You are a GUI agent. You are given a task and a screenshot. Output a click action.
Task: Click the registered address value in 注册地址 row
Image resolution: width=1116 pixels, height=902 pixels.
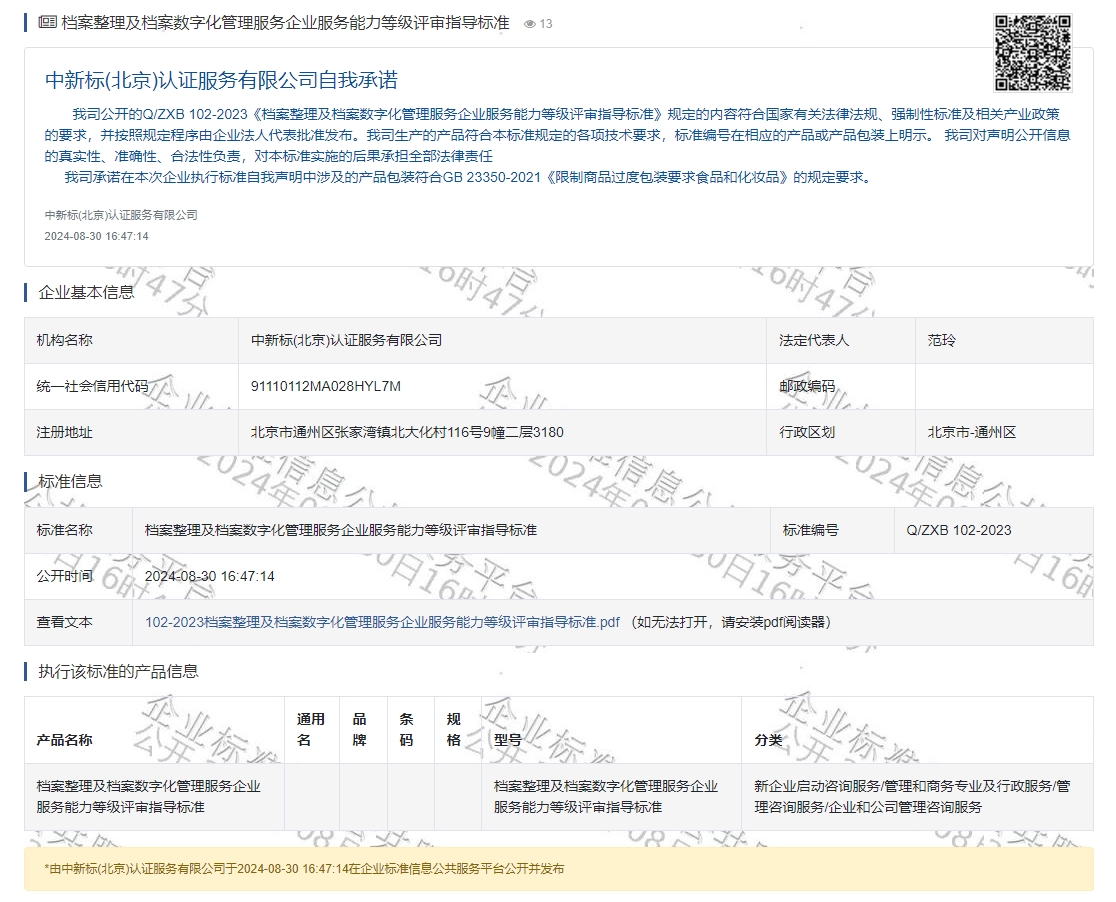(407, 432)
